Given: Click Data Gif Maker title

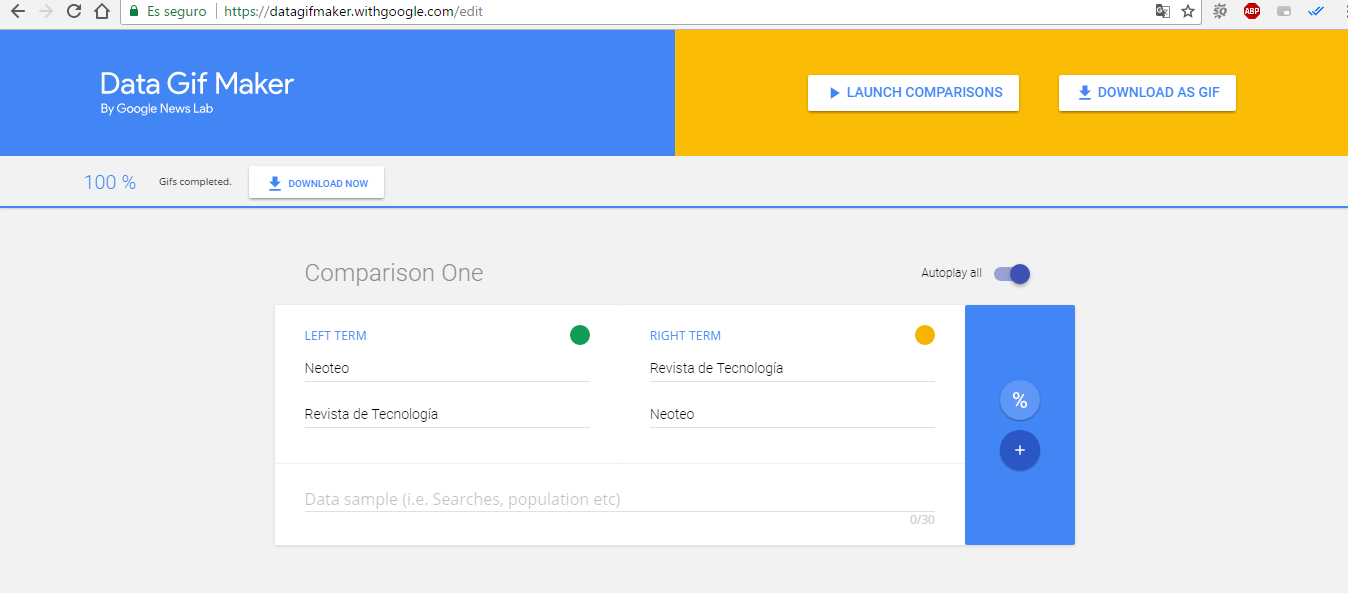Looking at the screenshot, I should [197, 83].
